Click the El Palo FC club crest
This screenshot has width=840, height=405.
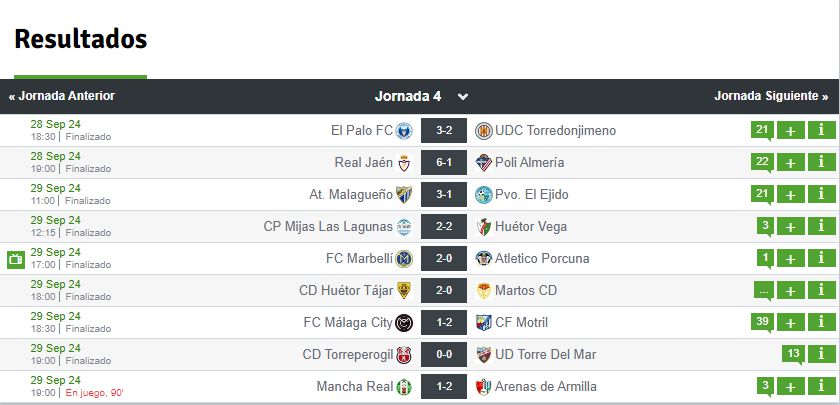click(404, 131)
